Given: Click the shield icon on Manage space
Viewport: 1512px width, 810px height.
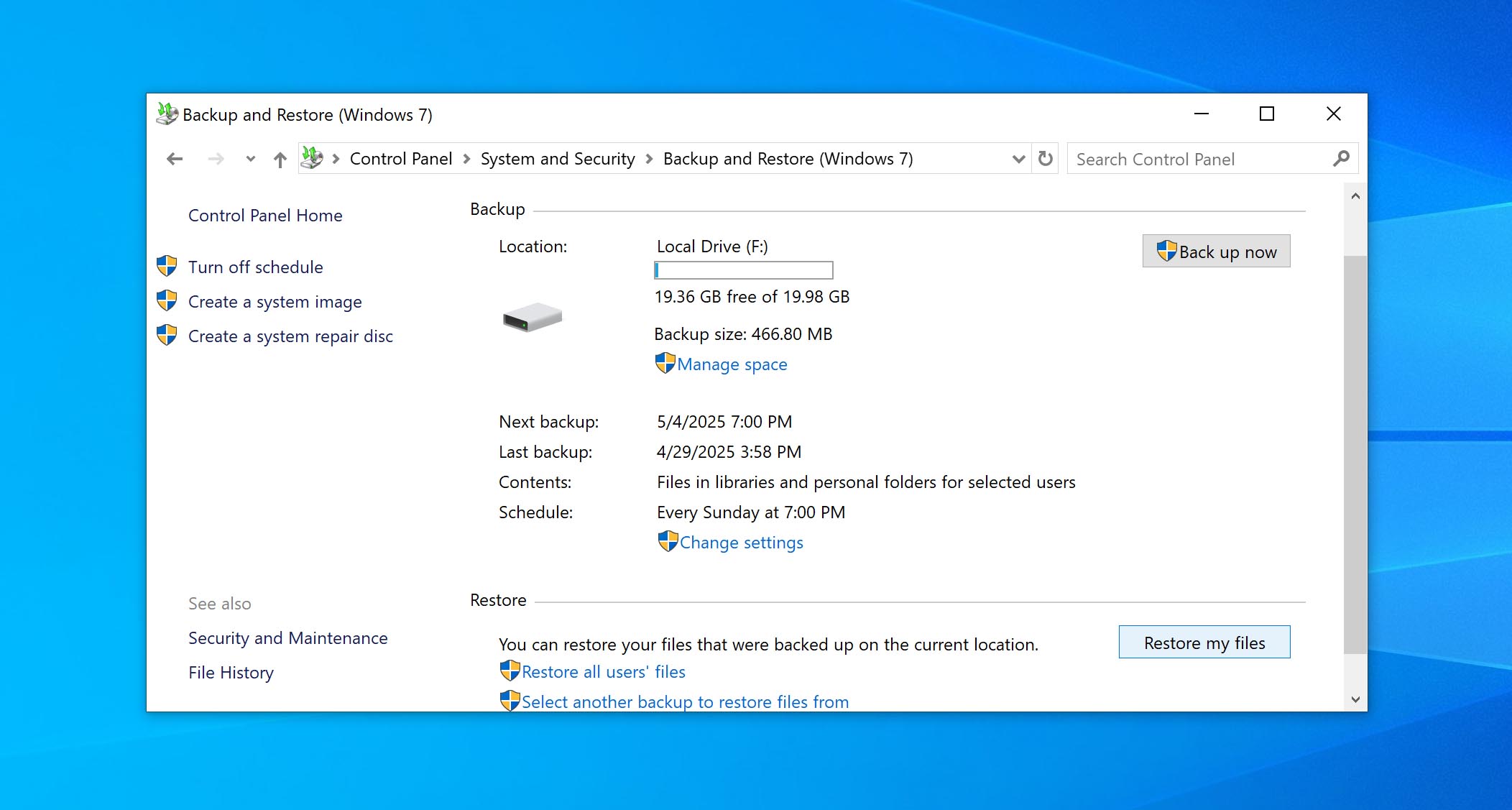Looking at the screenshot, I should (665, 363).
